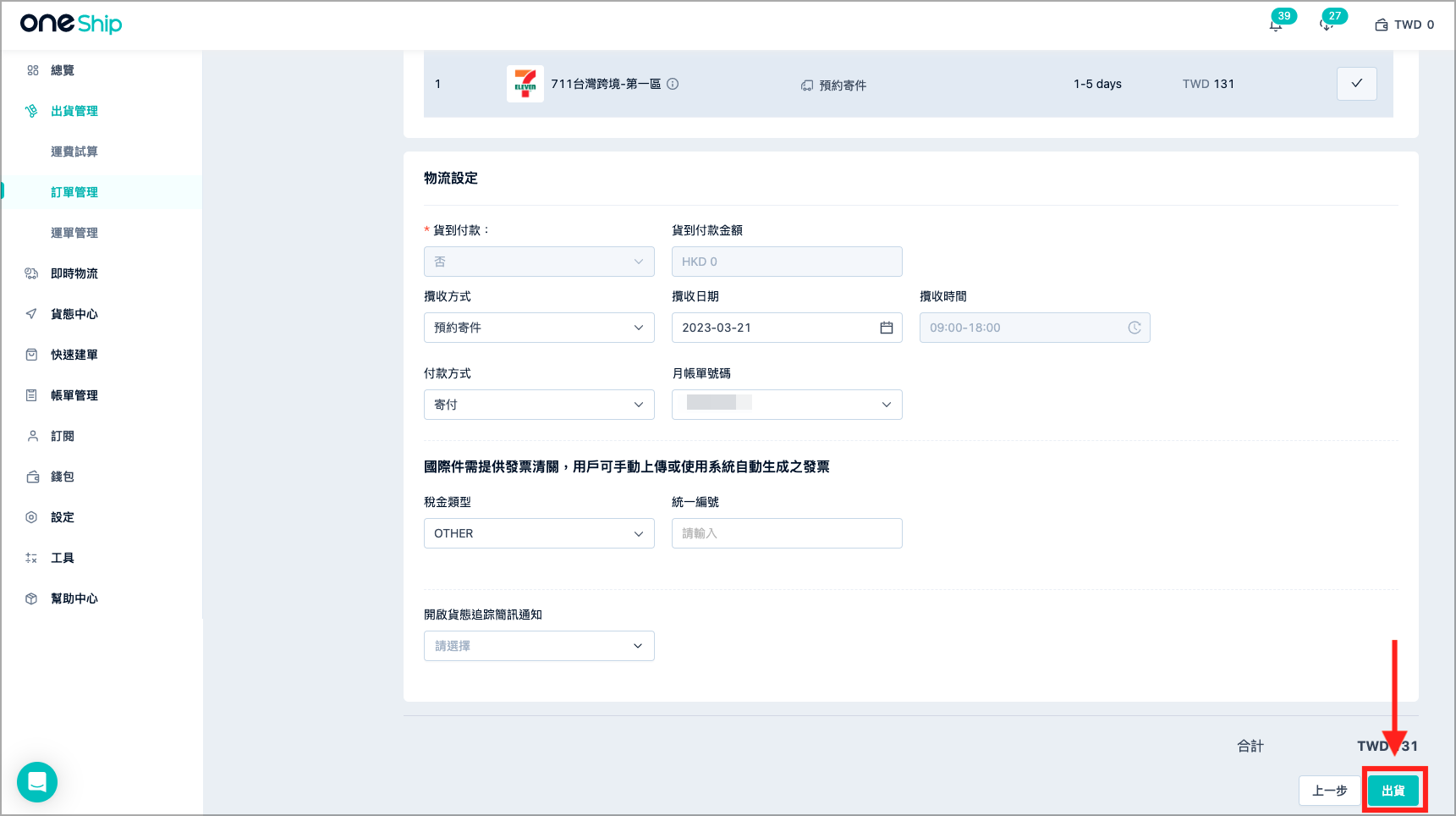
Task: Open the download tasks icon with badge 27
Action: tap(1326, 25)
